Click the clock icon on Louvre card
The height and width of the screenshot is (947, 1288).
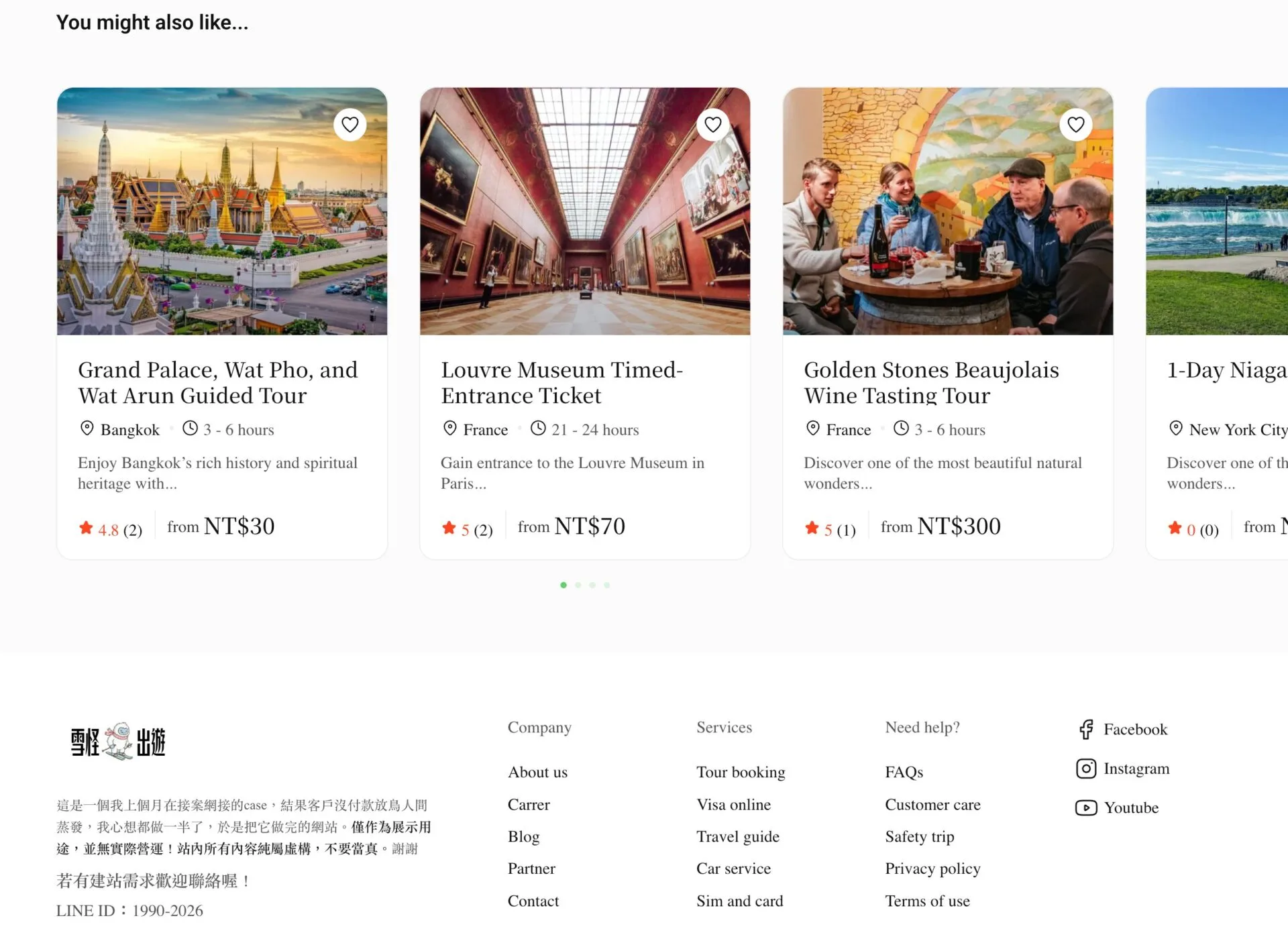tap(538, 429)
